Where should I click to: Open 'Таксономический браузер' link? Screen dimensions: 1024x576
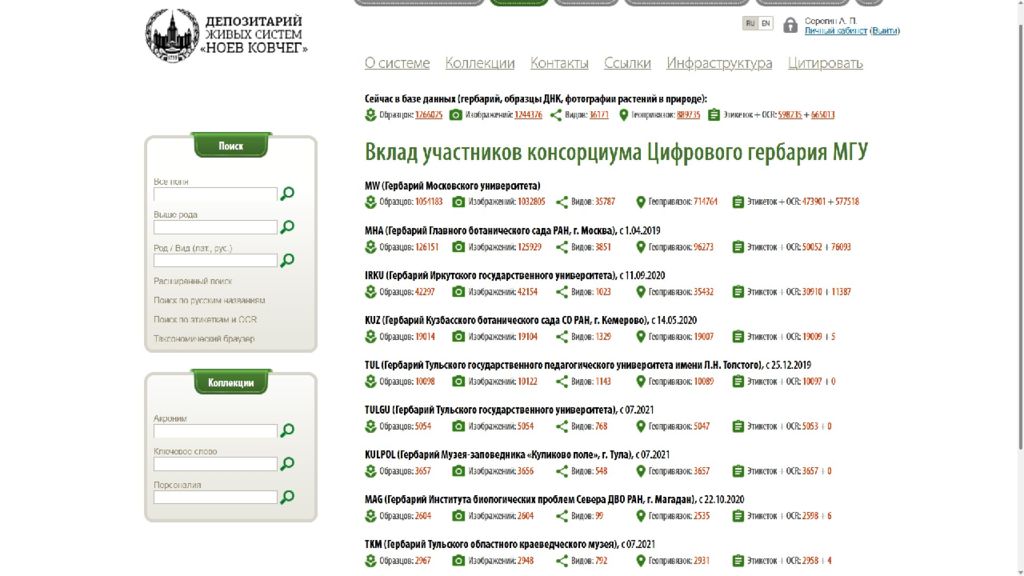204,339
